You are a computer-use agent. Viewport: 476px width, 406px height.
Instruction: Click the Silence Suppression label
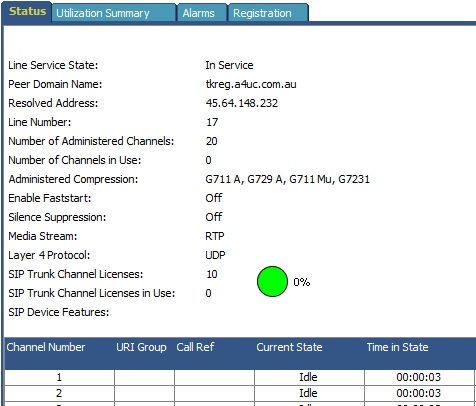(57, 217)
